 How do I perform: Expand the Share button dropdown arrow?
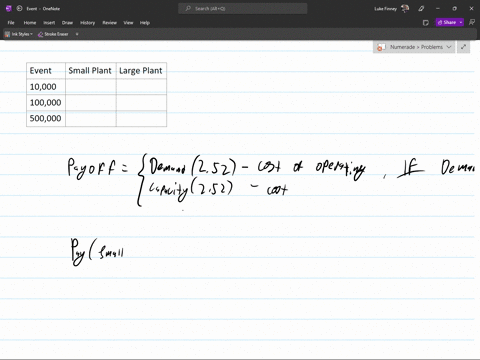(x=461, y=22)
